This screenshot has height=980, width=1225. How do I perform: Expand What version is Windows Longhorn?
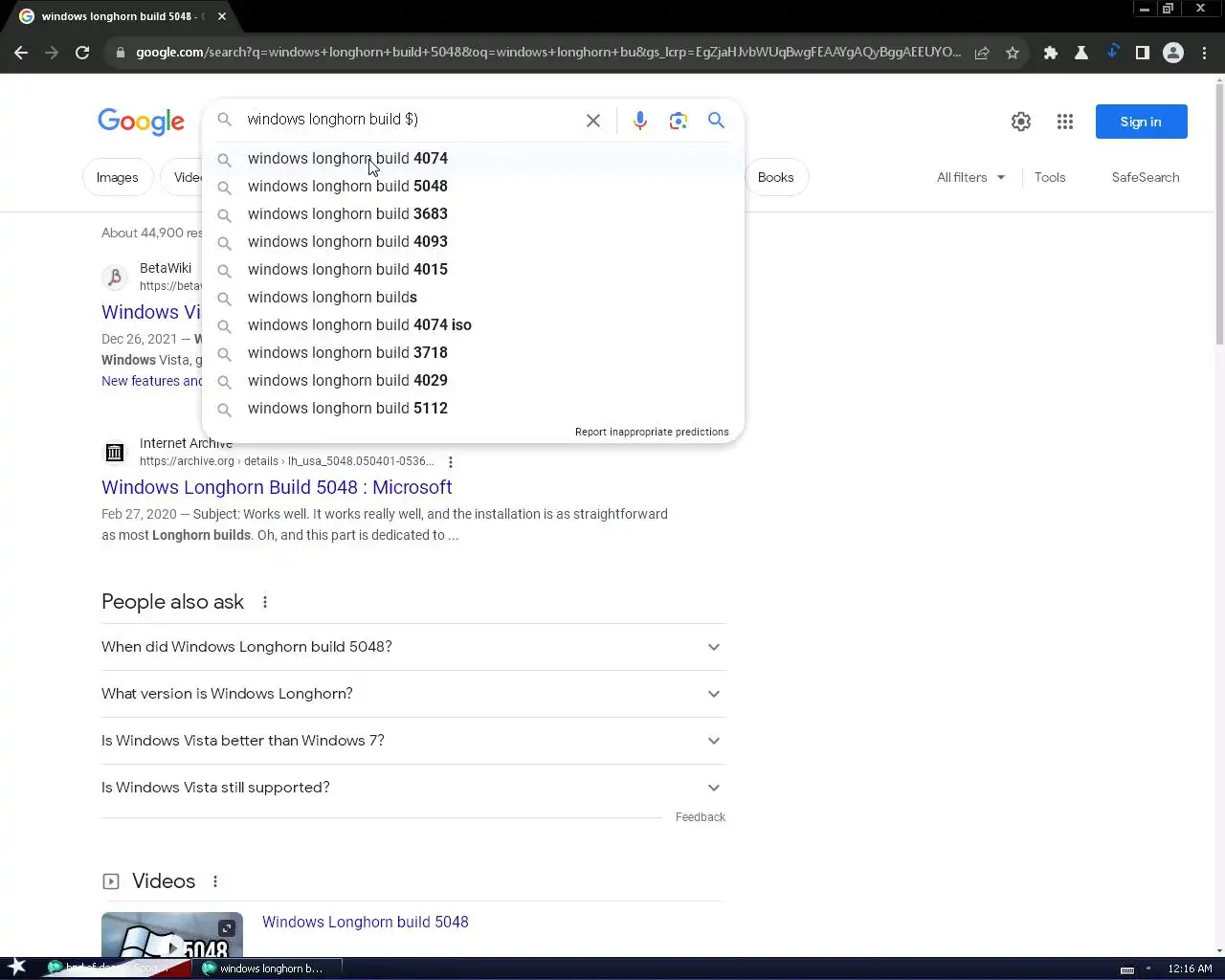413,694
